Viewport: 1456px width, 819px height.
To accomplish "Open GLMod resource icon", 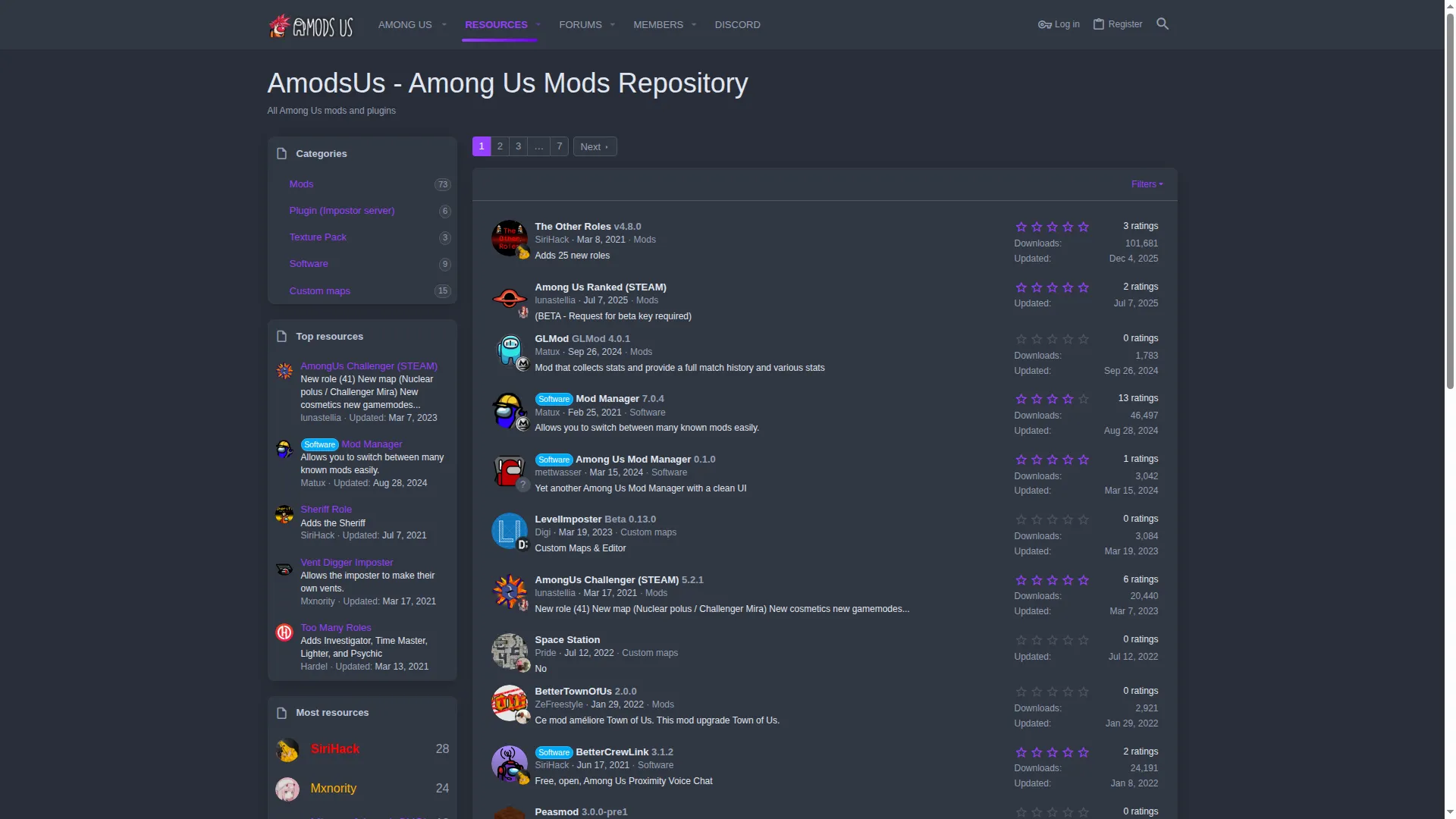I will coord(510,350).
